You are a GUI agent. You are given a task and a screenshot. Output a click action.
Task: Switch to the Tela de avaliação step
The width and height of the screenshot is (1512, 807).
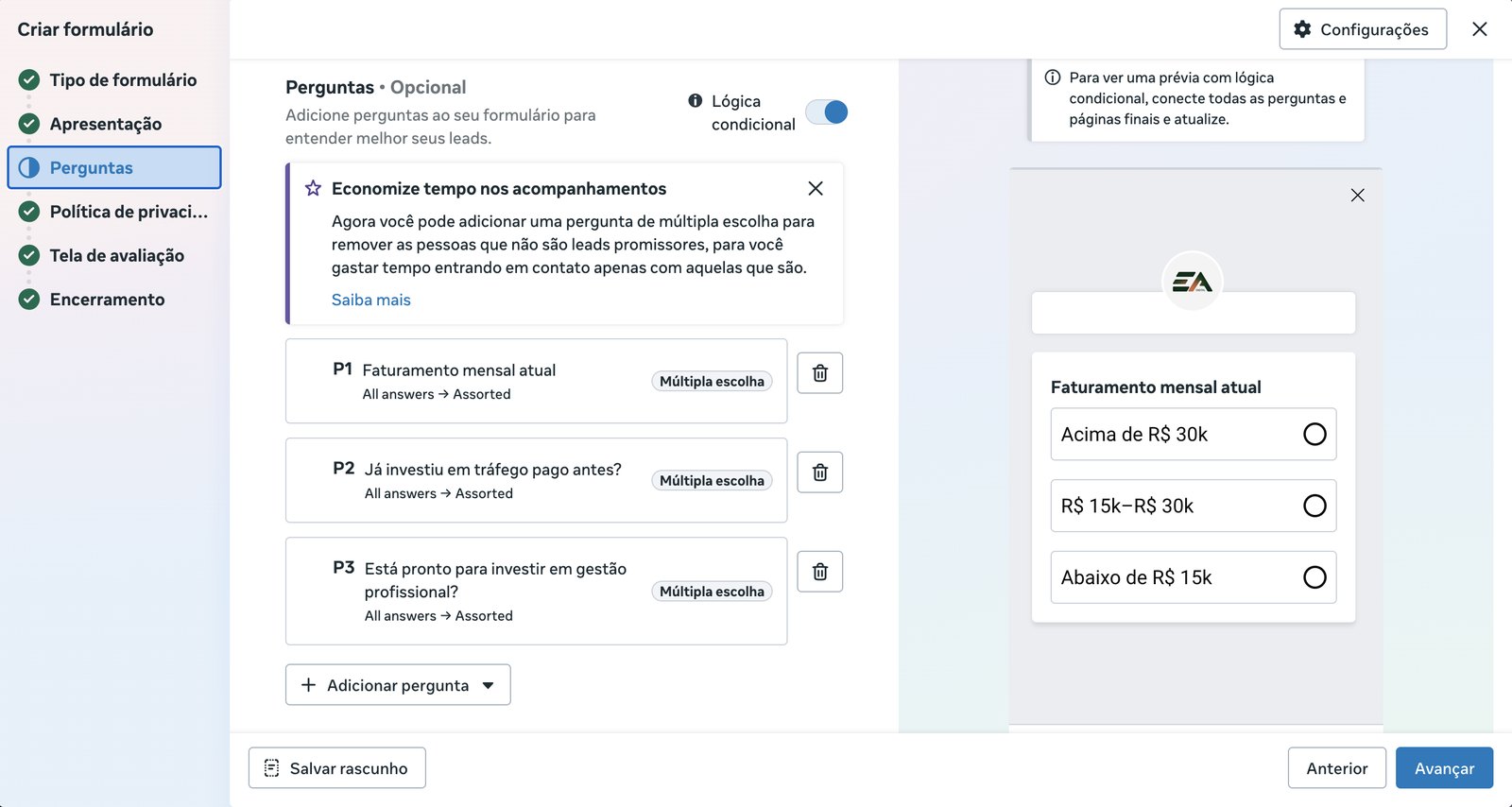114,255
